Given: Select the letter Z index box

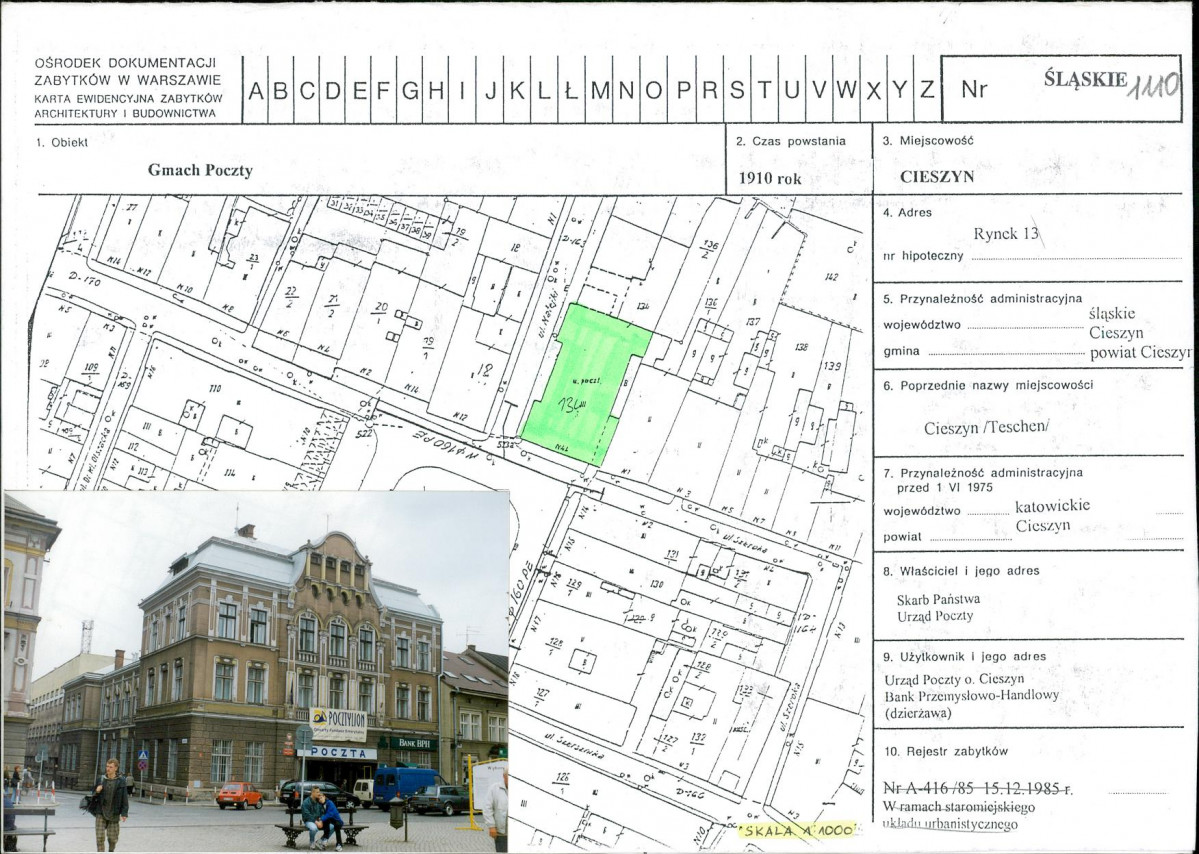Looking at the screenshot, I should (x=927, y=90).
